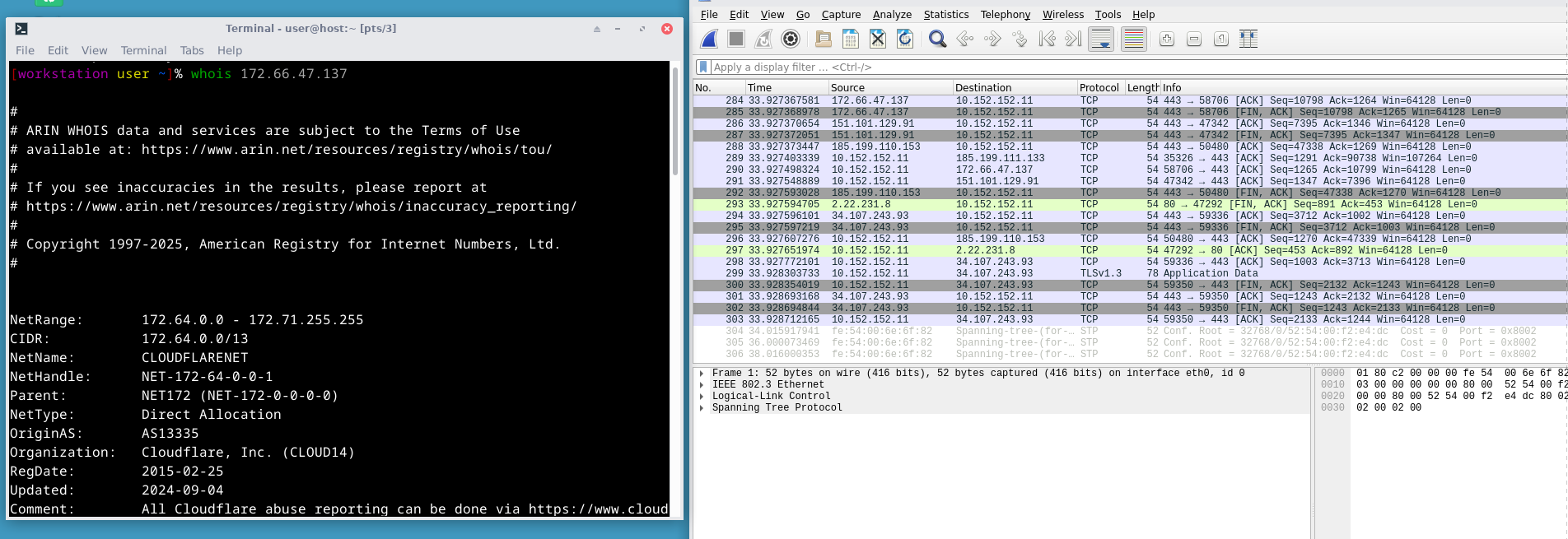Open the Analyze menu
The image size is (1568, 539).
[892, 14]
